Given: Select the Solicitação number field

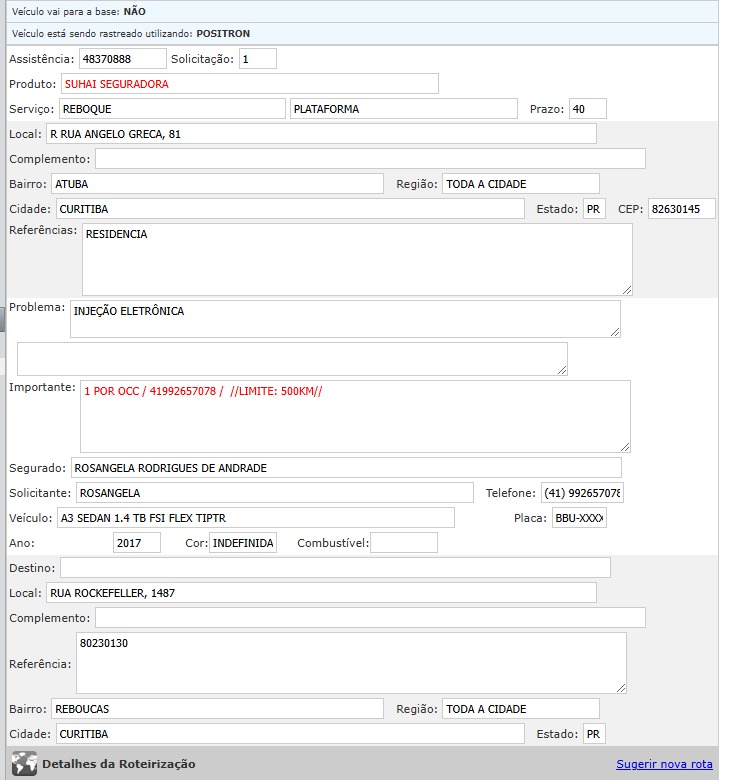Looking at the screenshot, I should (x=258, y=59).
